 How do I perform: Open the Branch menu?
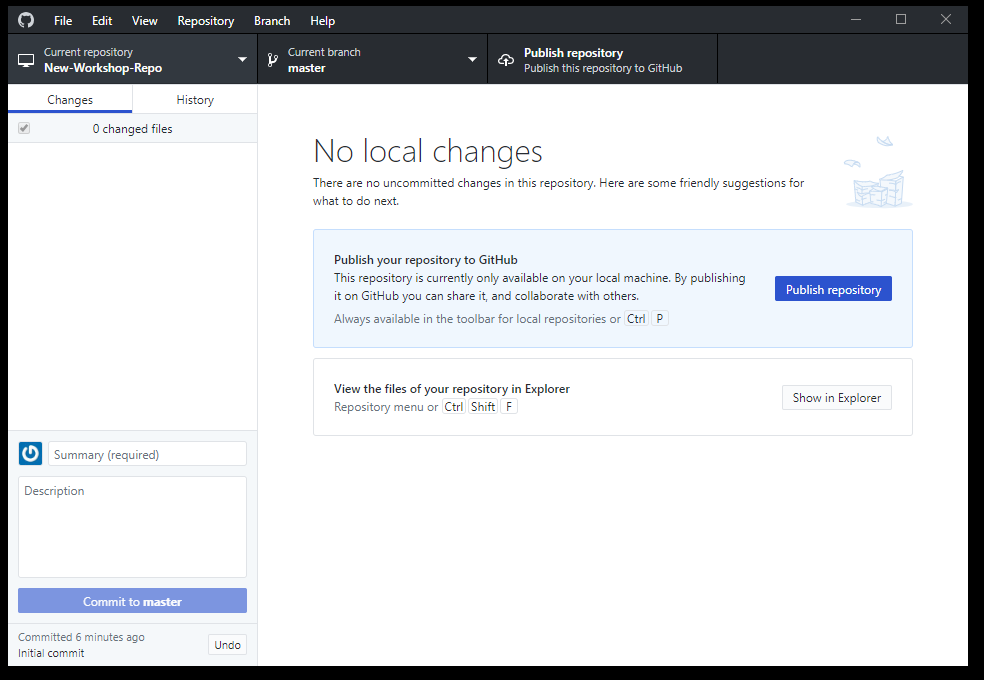[271, 20]
